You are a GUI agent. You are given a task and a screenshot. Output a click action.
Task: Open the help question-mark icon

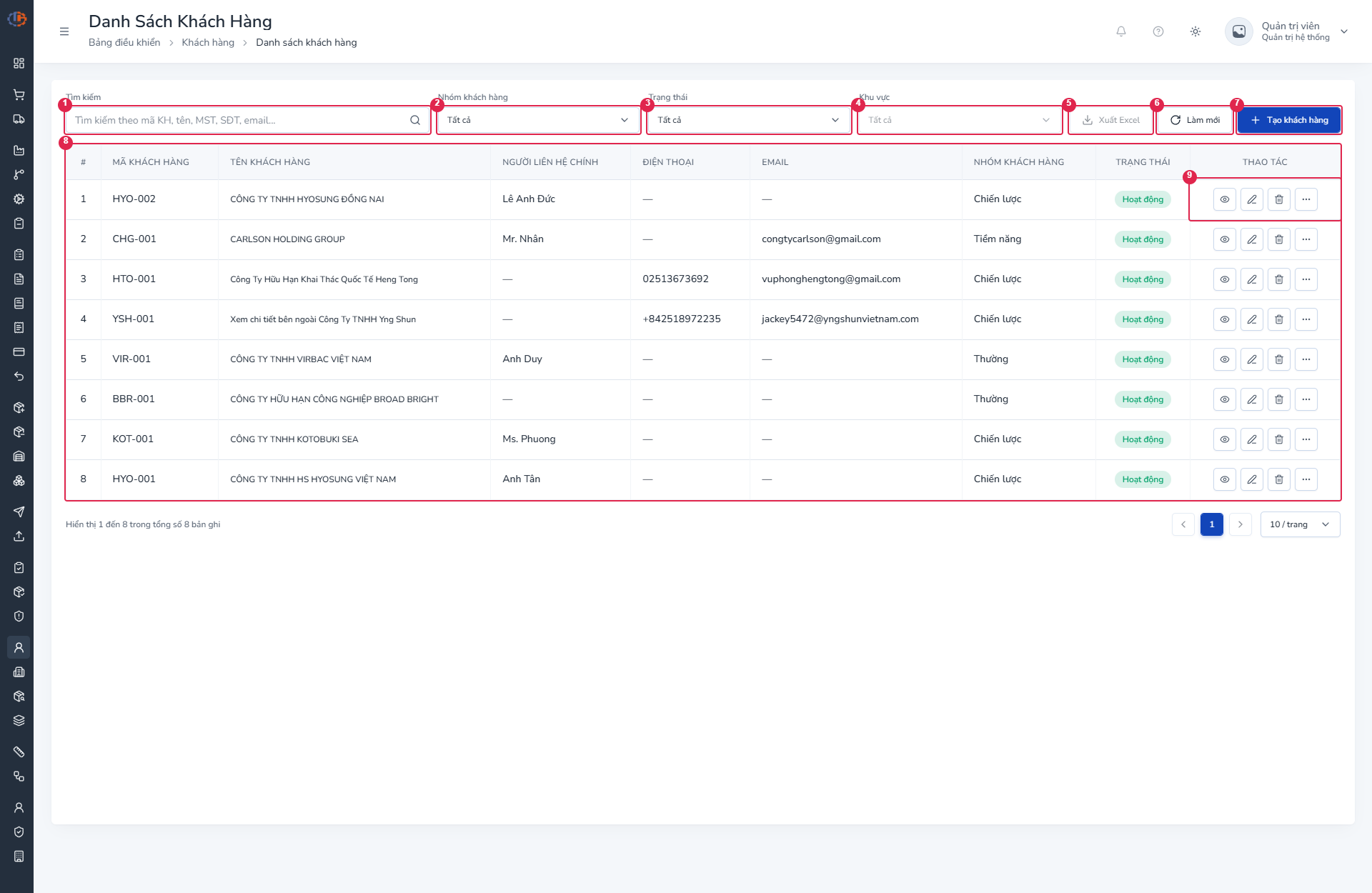pos(1158,31)
